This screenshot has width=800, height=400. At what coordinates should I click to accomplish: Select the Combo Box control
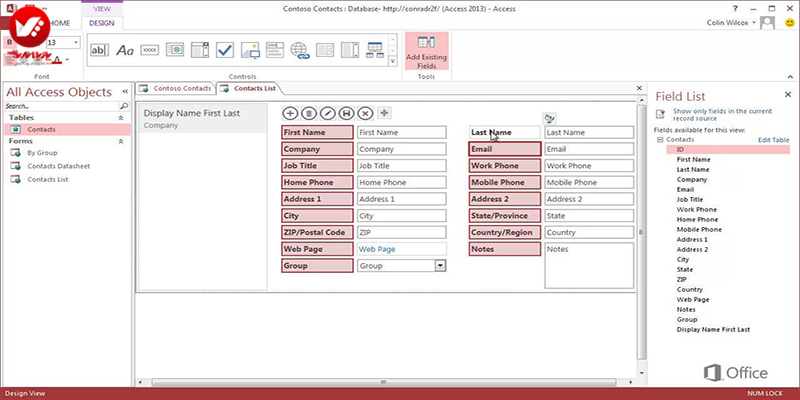(x=200, y=50)
